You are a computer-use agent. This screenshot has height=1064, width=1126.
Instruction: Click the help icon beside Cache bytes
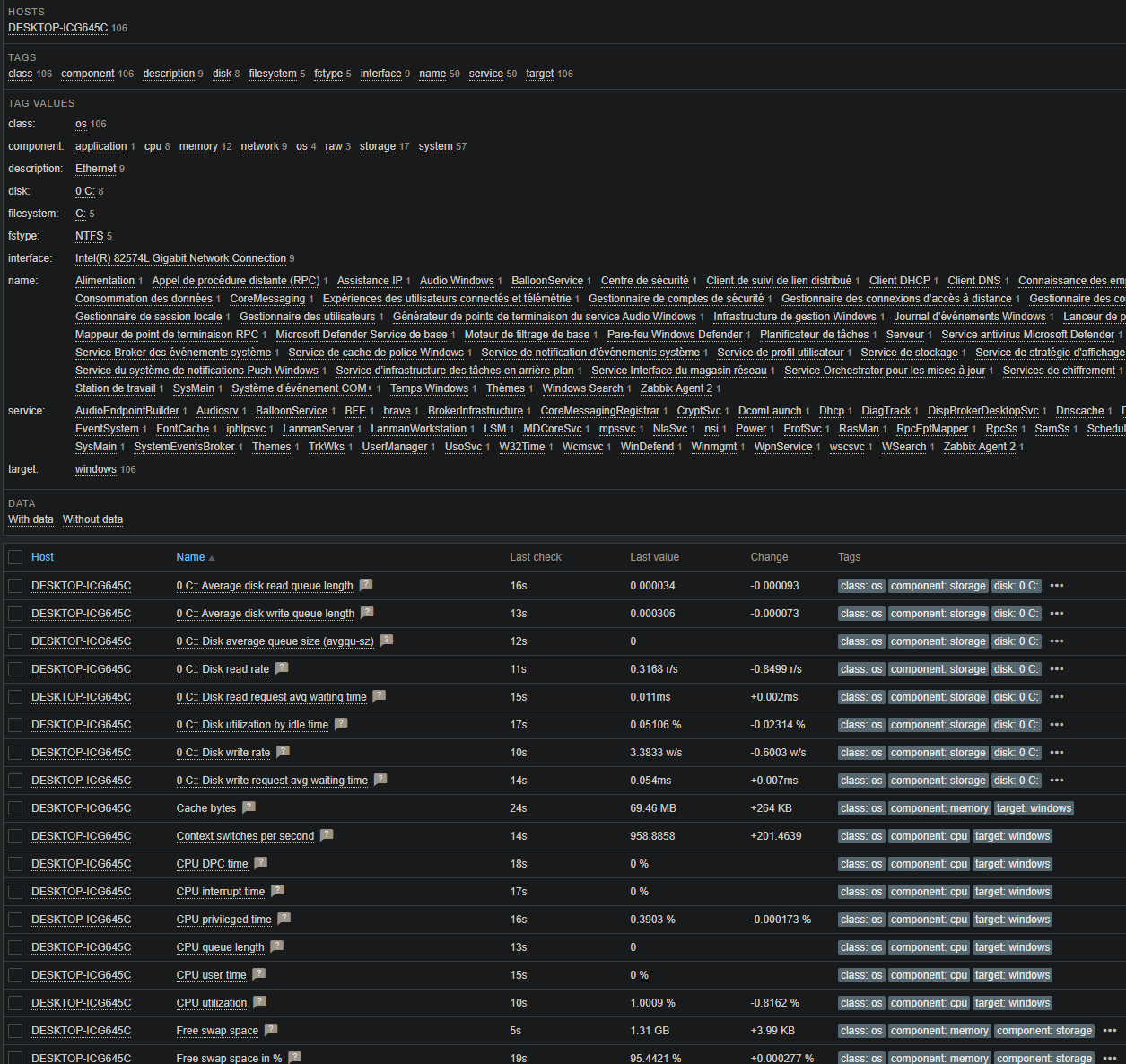(249, 807)
